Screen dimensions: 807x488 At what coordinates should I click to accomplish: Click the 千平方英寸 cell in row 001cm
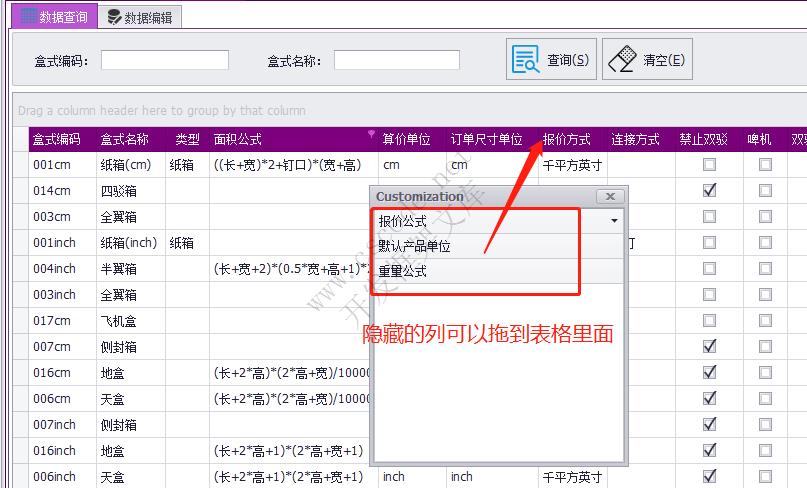(x=573, y=165)
